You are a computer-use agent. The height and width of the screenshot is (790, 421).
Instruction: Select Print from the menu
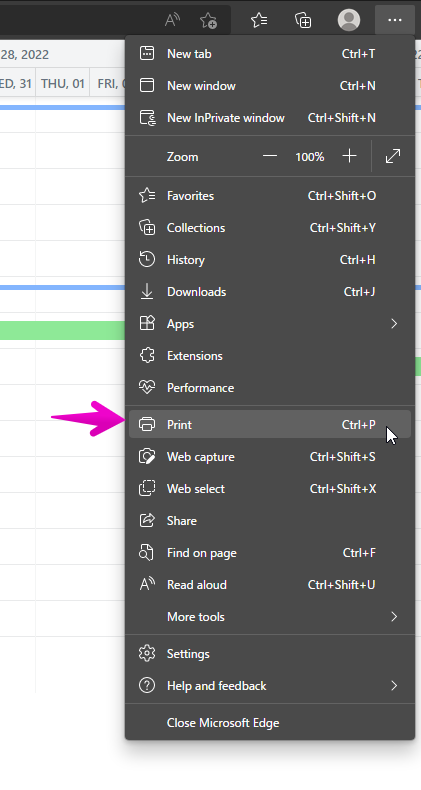270,424
